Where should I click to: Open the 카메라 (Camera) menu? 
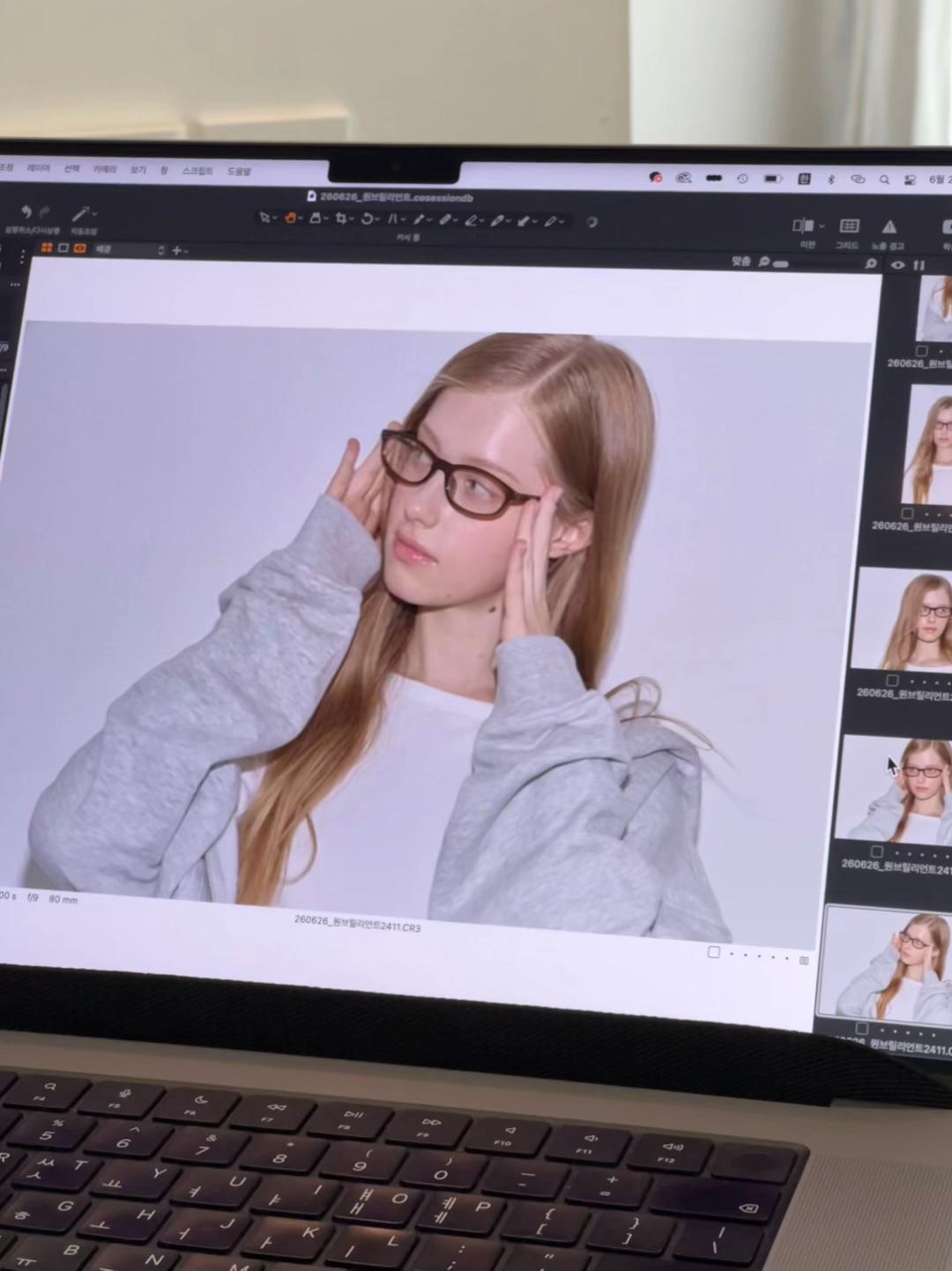[104, 169]
